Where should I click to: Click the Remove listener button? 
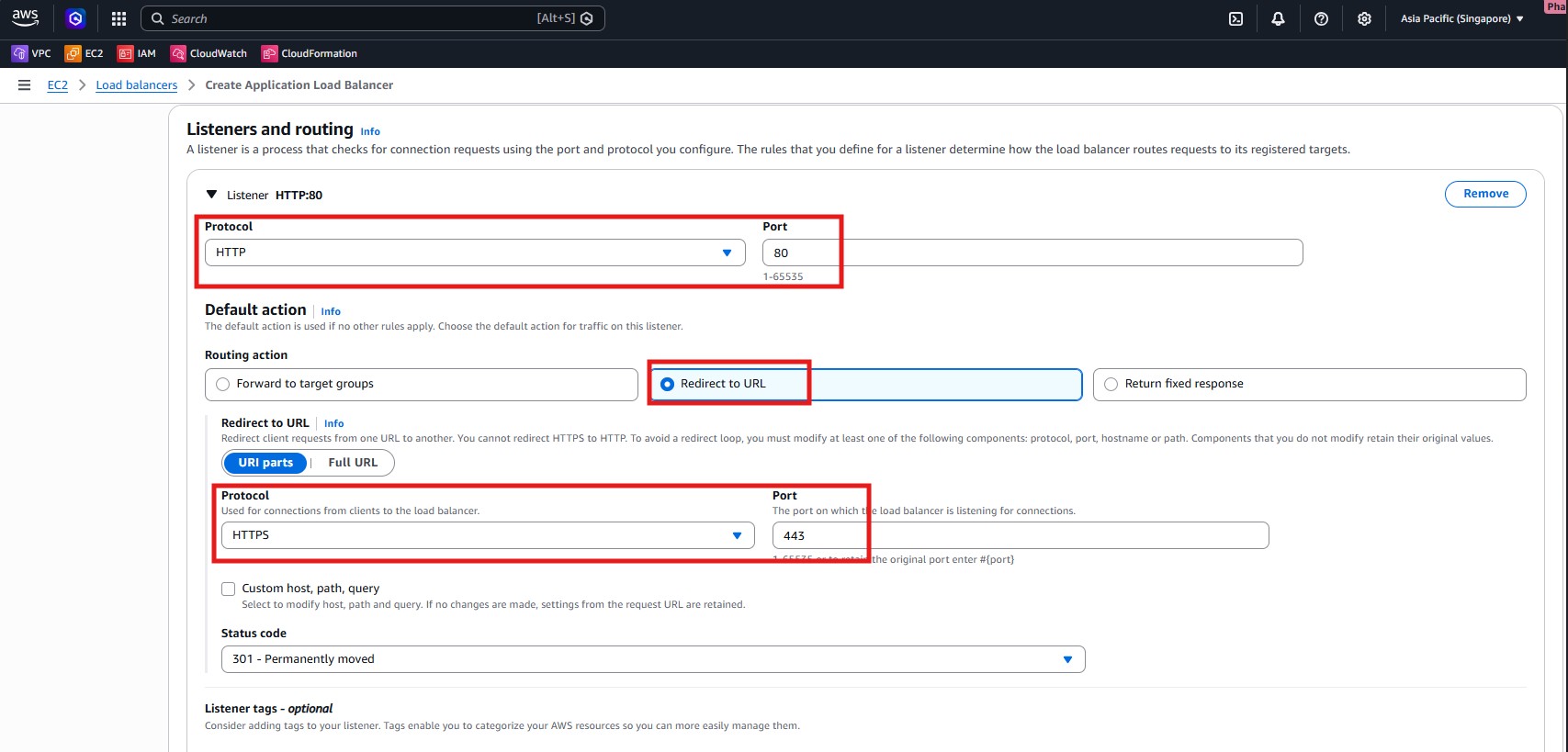1484,194
